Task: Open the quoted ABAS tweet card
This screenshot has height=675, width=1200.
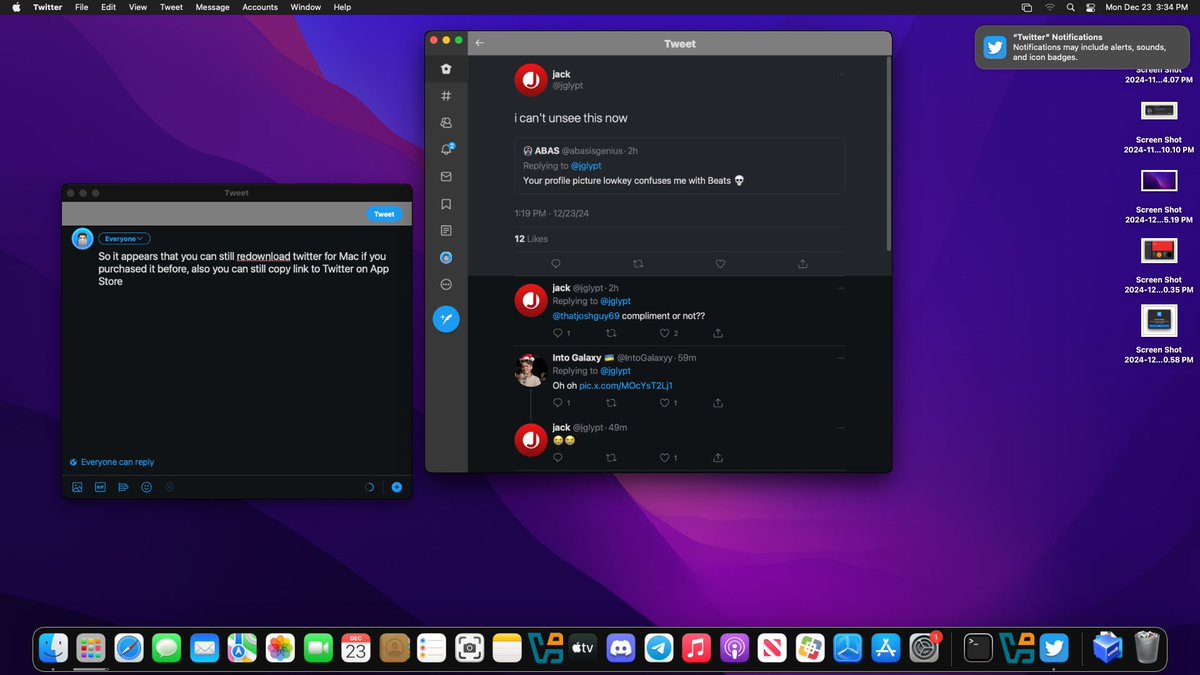Action: [679, 166]
